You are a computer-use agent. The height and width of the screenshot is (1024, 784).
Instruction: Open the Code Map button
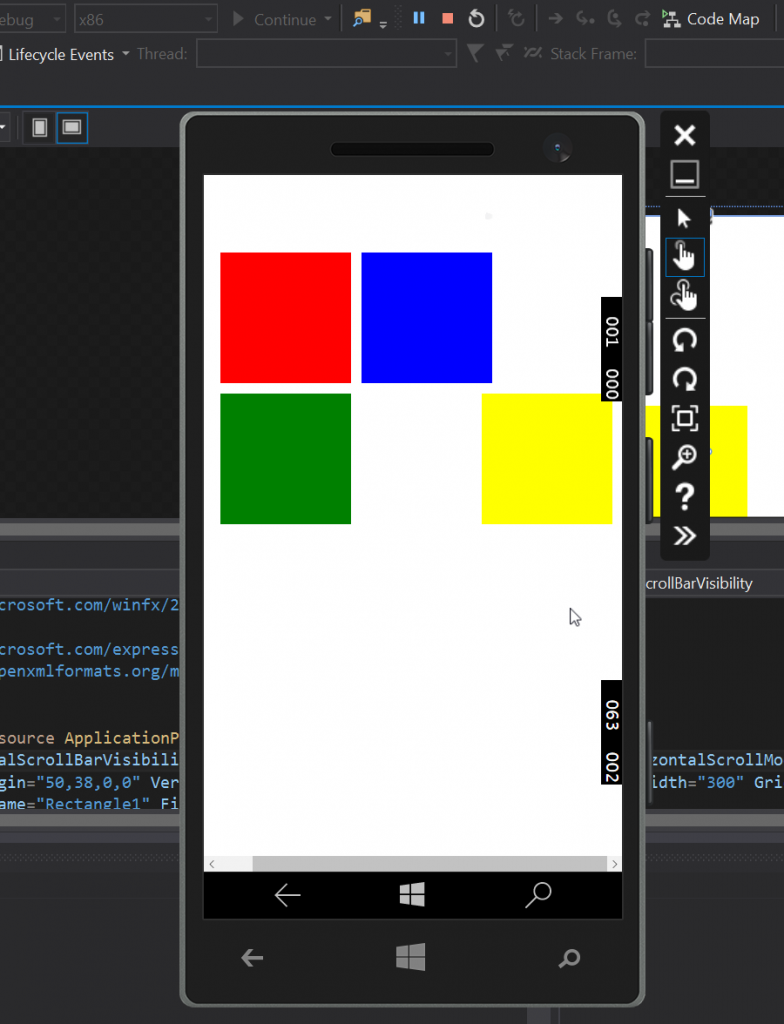(x=711, y=19)
